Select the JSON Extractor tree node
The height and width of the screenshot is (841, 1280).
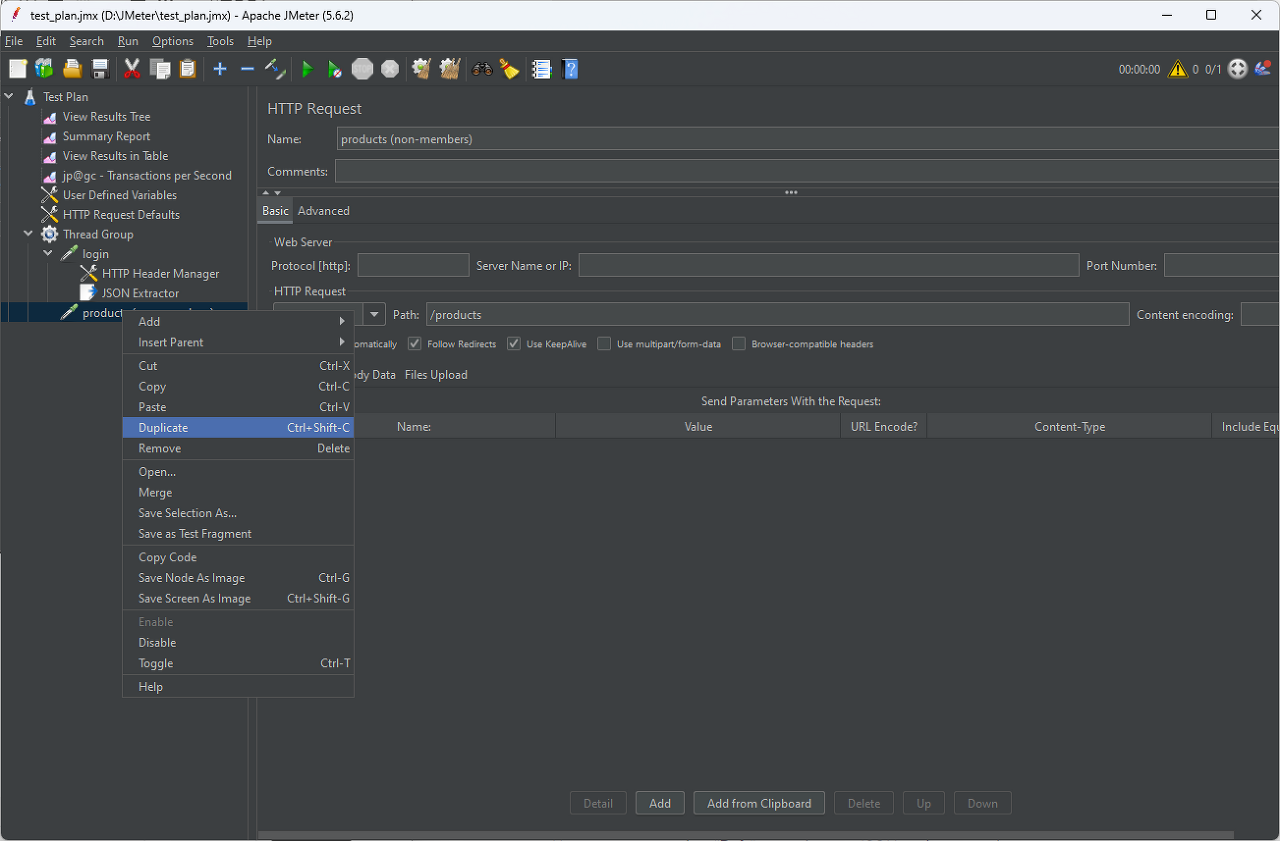pyautogui.click(x=140, y=293)
